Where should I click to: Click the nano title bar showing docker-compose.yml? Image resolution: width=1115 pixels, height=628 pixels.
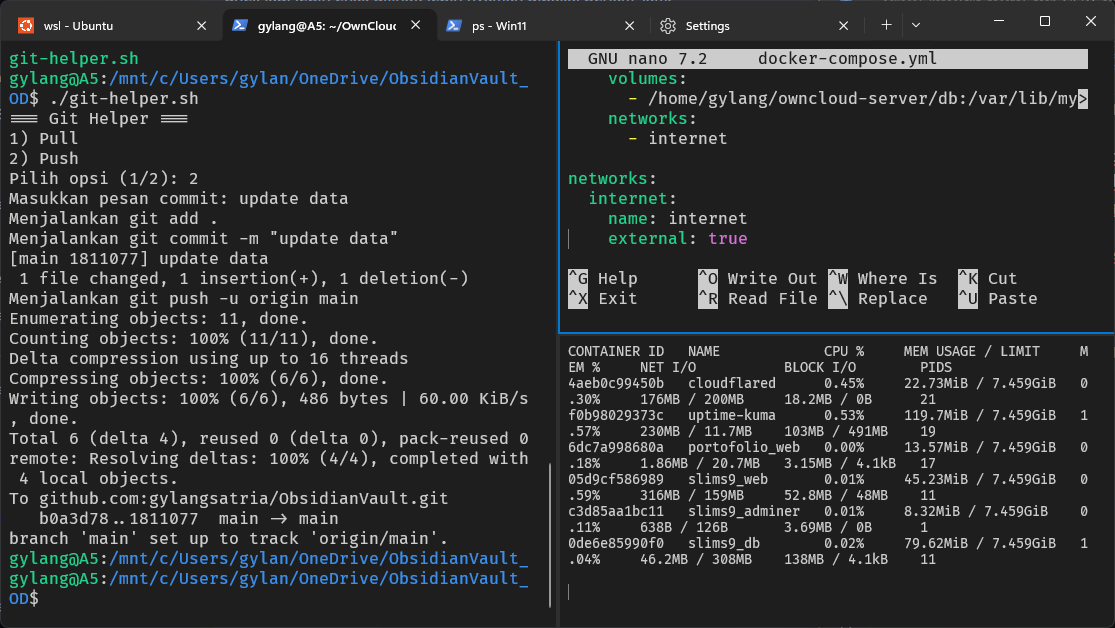(x=827, y=59)
